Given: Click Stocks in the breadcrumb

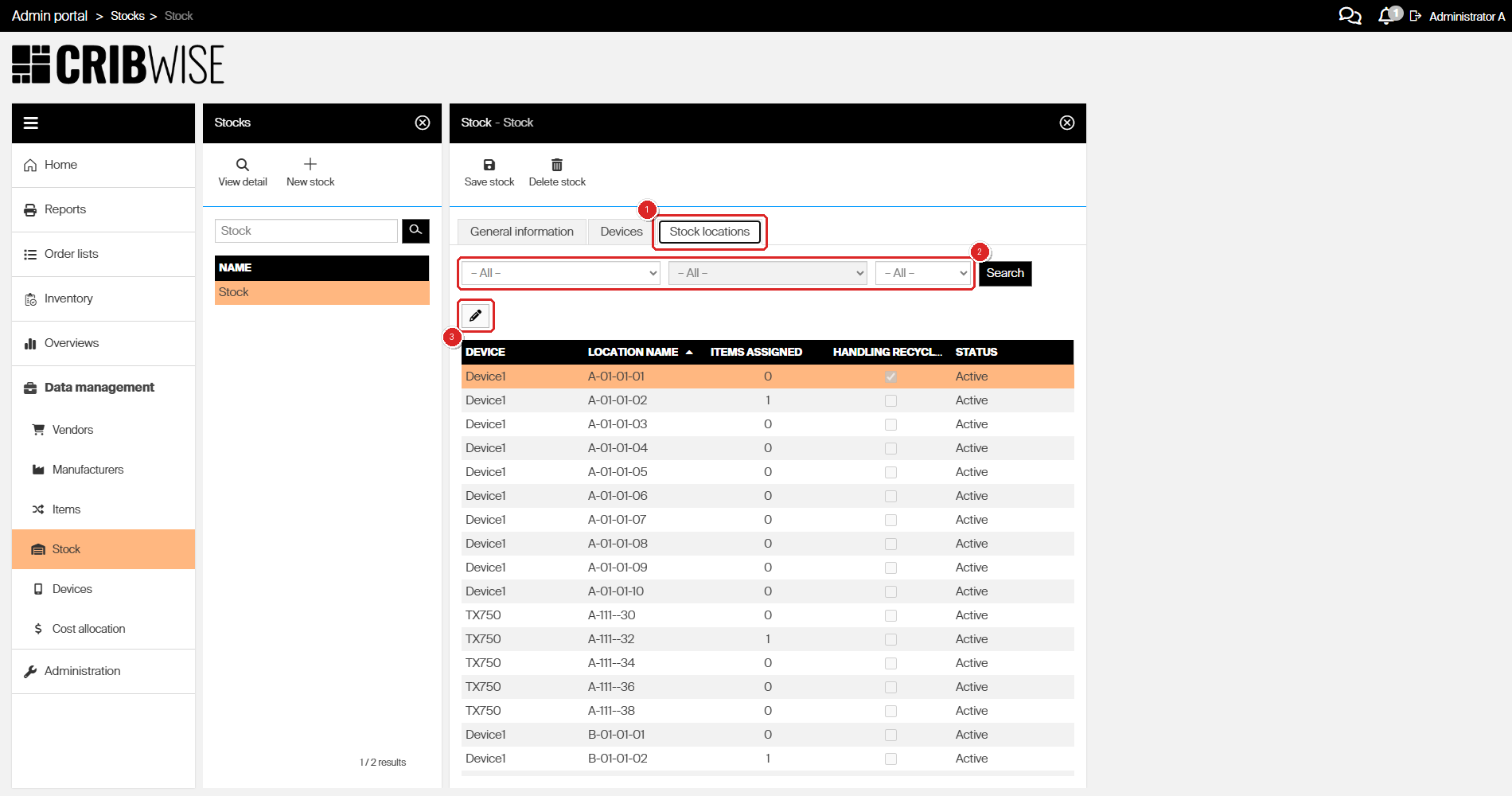Looking at the screenshot, I should (127, 16).
